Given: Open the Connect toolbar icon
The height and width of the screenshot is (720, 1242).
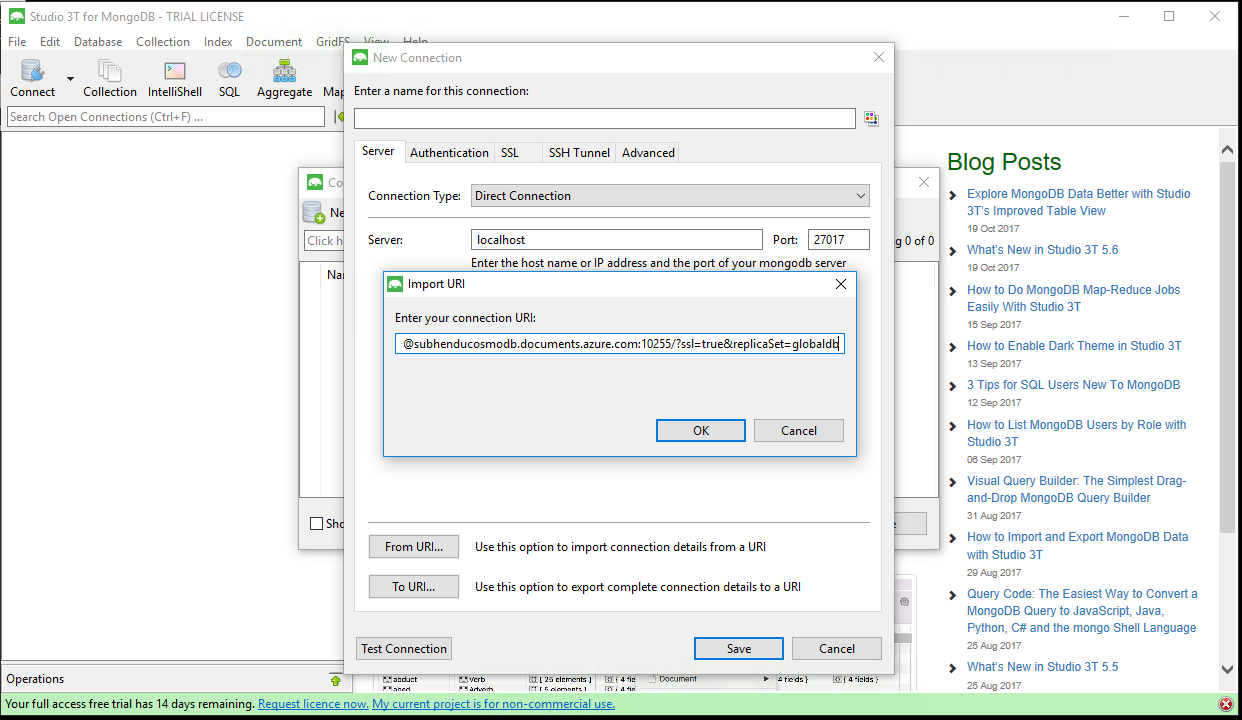Looking at the screenshot, I should tap(33, 78).
